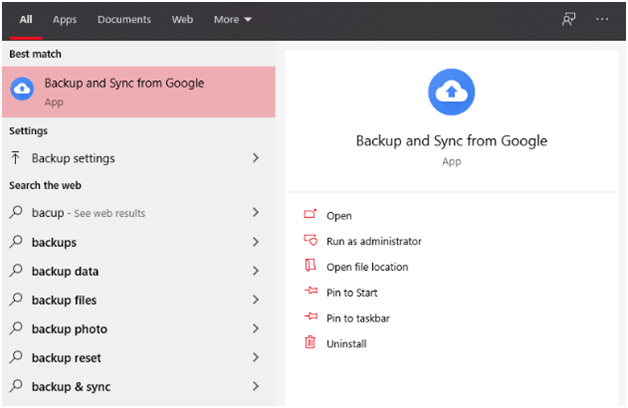Select the Backup and Sync from Google best match
Screen dimensions: 628x408
139,92
